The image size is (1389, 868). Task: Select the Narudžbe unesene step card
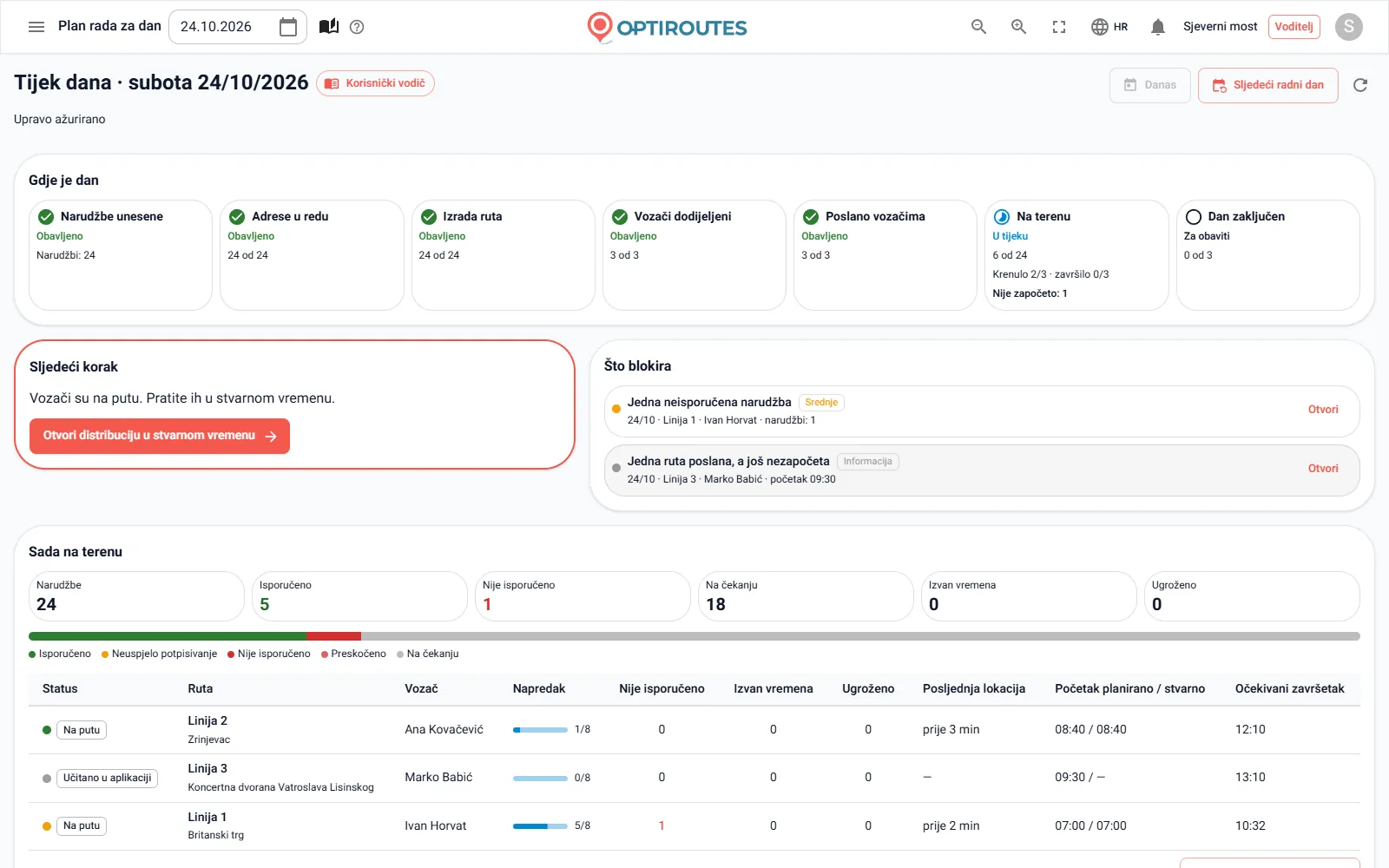pos(121,255)
